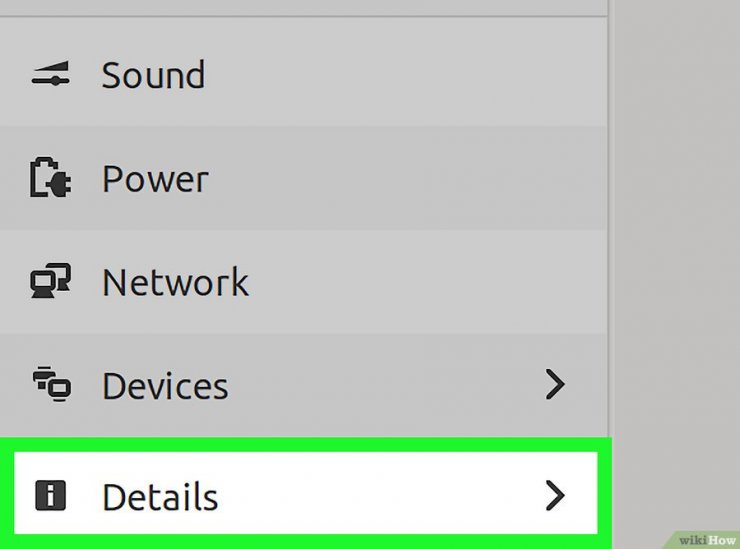Open the Sound settings text label
Image resolution: width=740 pixels, height=549 pixels.
coord(153,75)
